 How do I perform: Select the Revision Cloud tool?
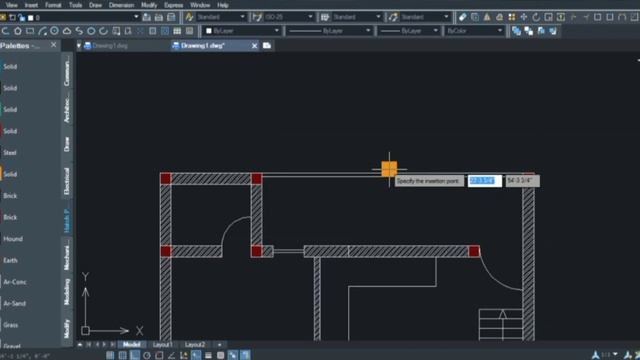[67, 31]
